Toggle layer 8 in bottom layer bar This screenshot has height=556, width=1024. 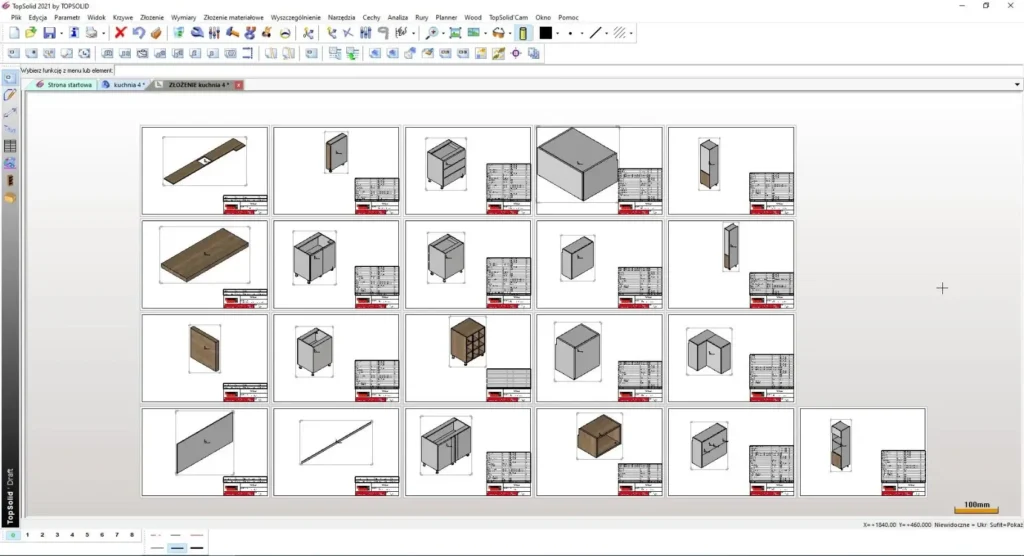pyautogui.click(x=132, y=535)
